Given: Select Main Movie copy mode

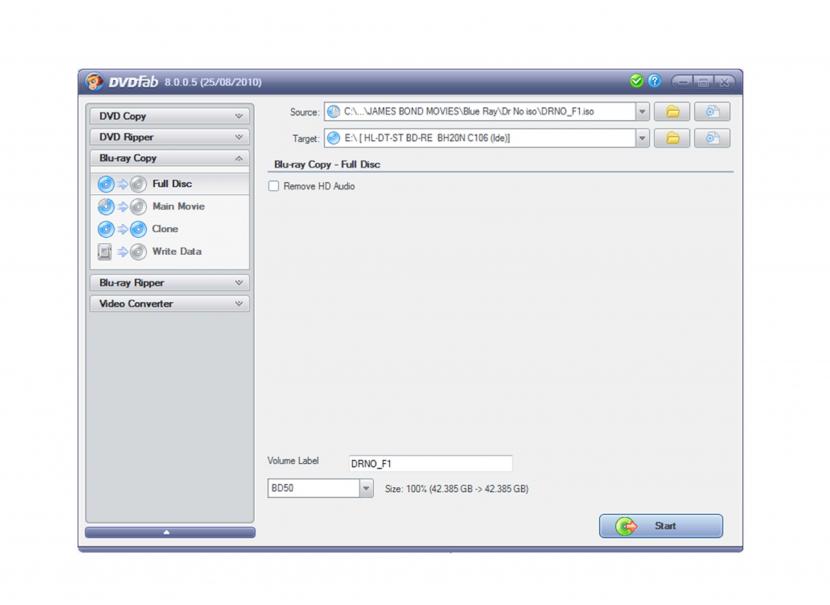Looking at the screenshot, I should click(170, 206).
